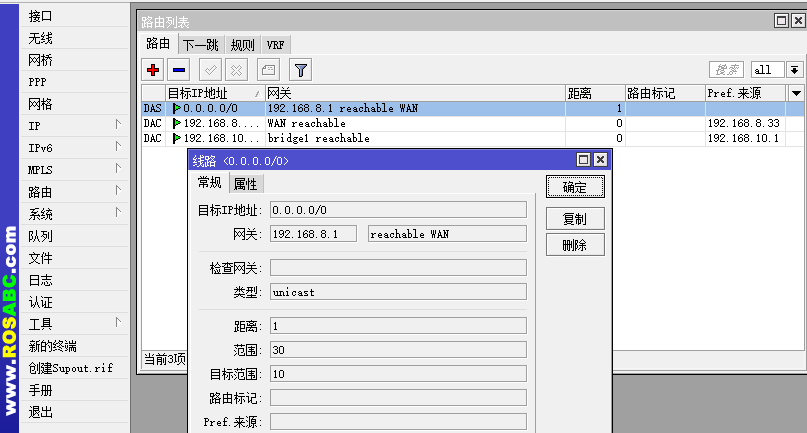Screen dimensions: 807x433
Task: Click the 搜索 search field
Action: pos(726,70)
